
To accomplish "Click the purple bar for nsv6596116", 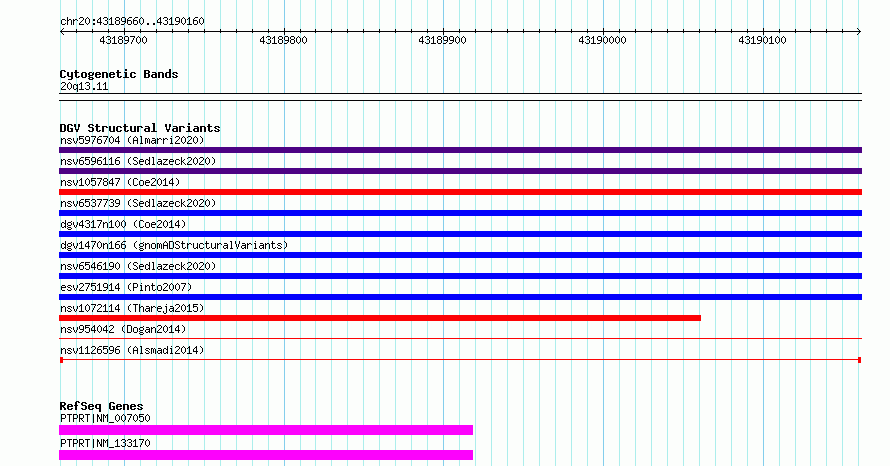I will (460, 171).
